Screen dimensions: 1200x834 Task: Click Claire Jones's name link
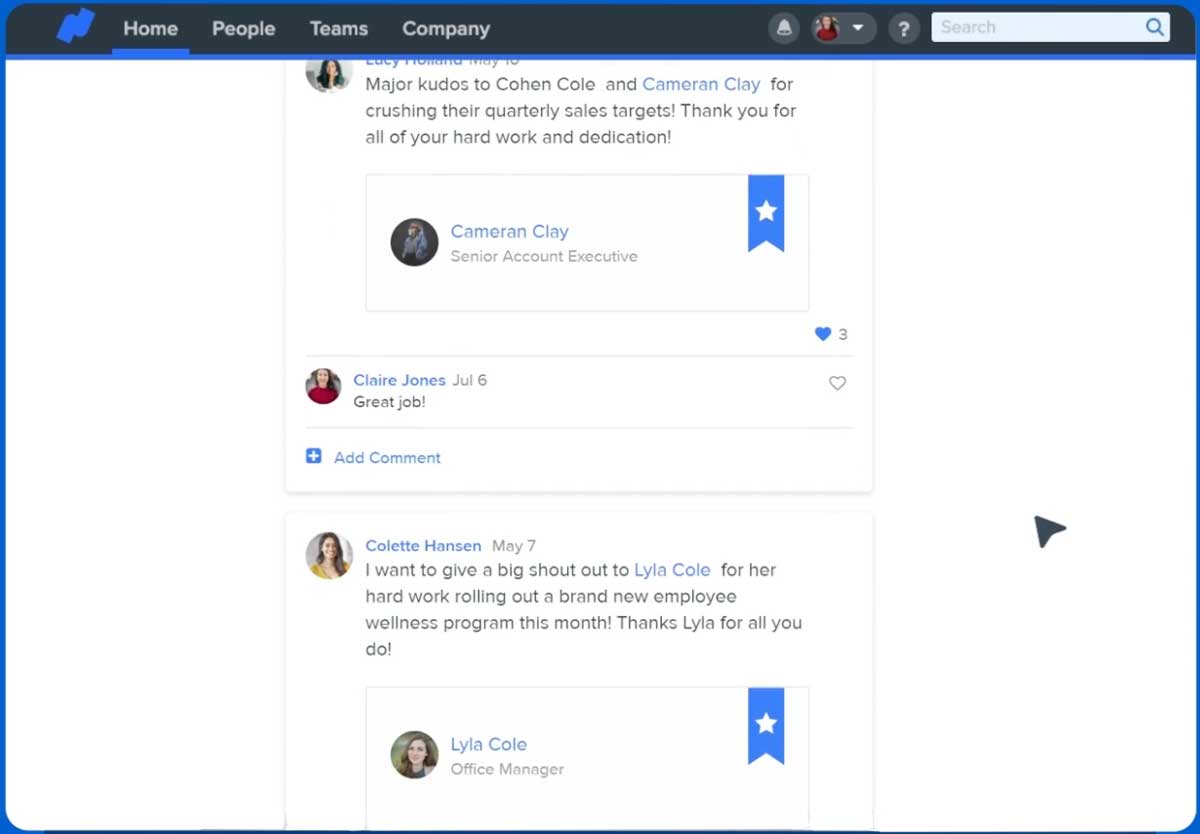[x=399, y=380]
